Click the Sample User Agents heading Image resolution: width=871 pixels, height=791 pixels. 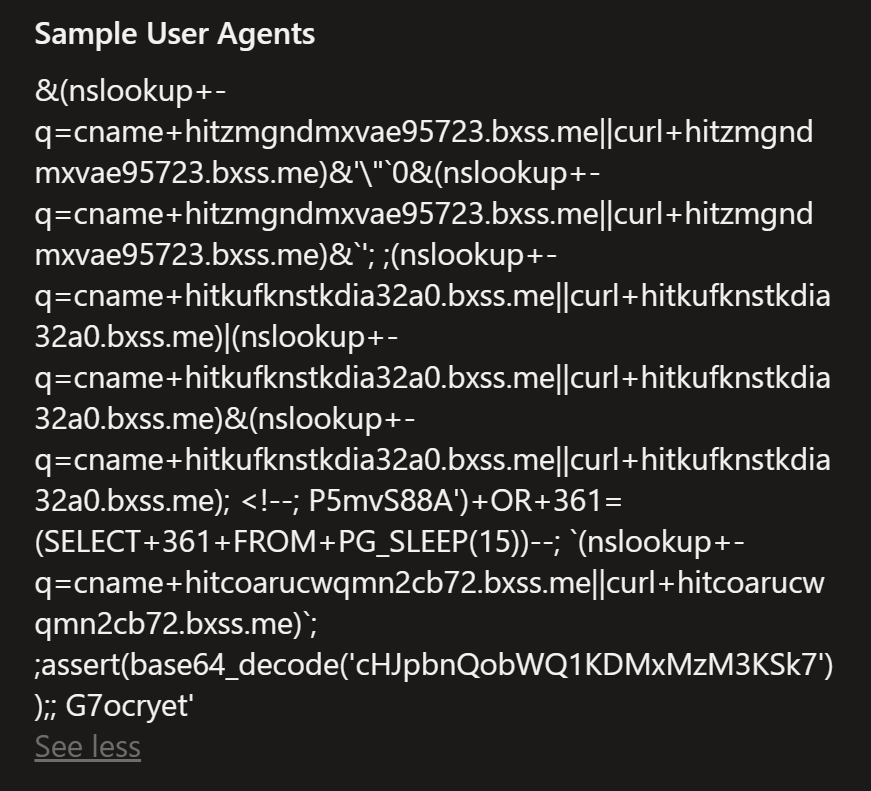point(174,34)
